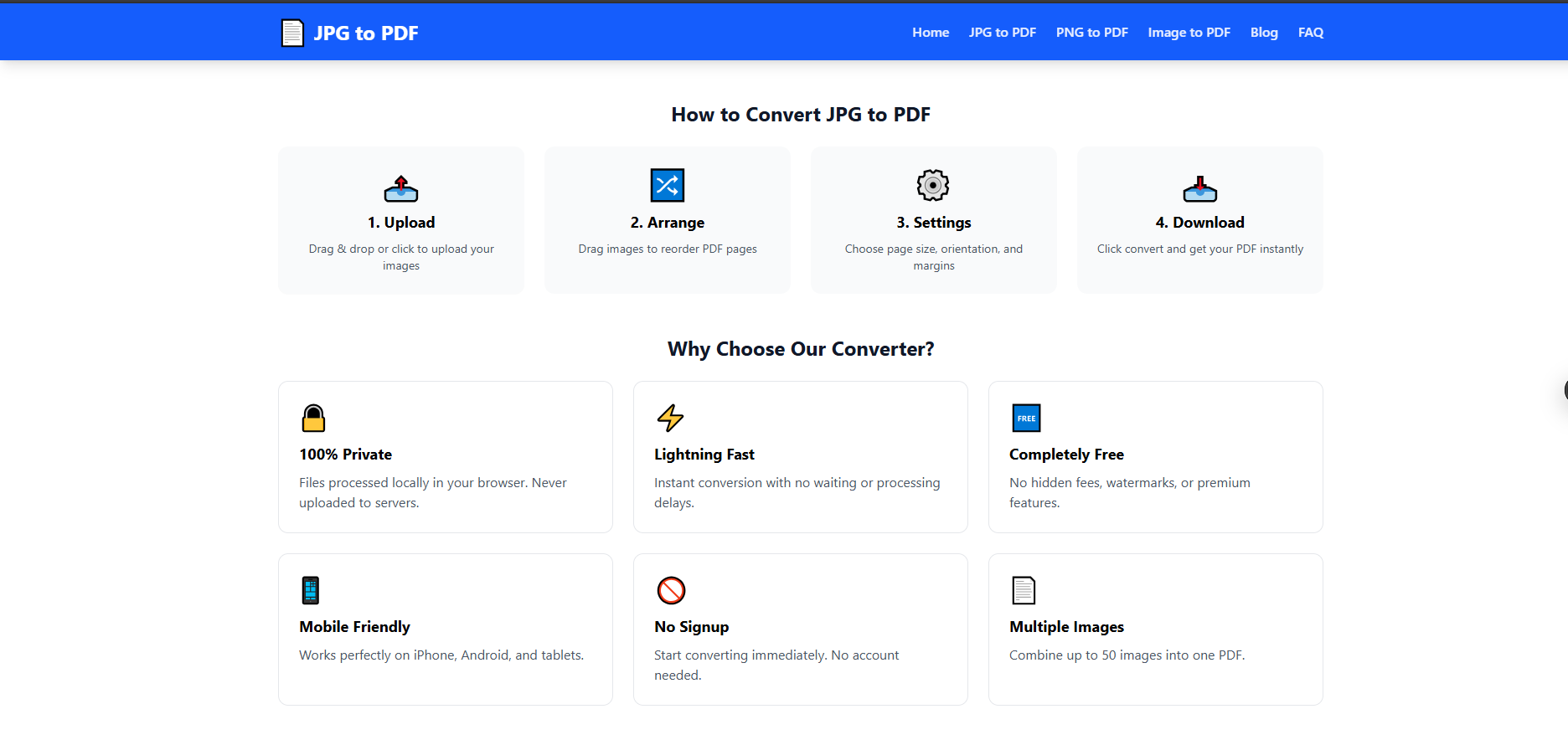Click the Settings gear icon
The height and width of the screenshot is (745, 1568).
(x=933, y=185)
